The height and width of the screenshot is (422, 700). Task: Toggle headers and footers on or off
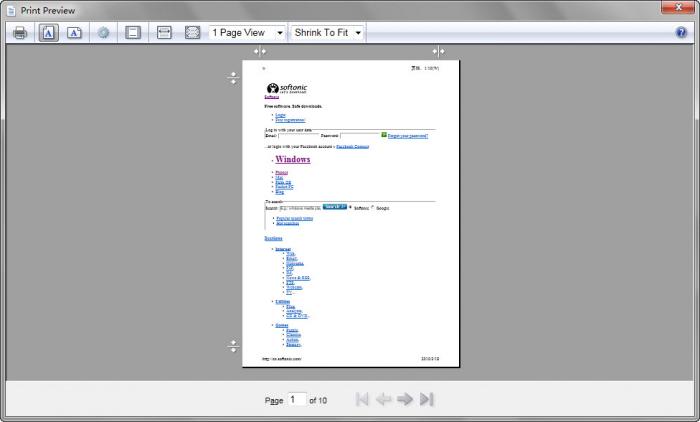tap(132, 33)
